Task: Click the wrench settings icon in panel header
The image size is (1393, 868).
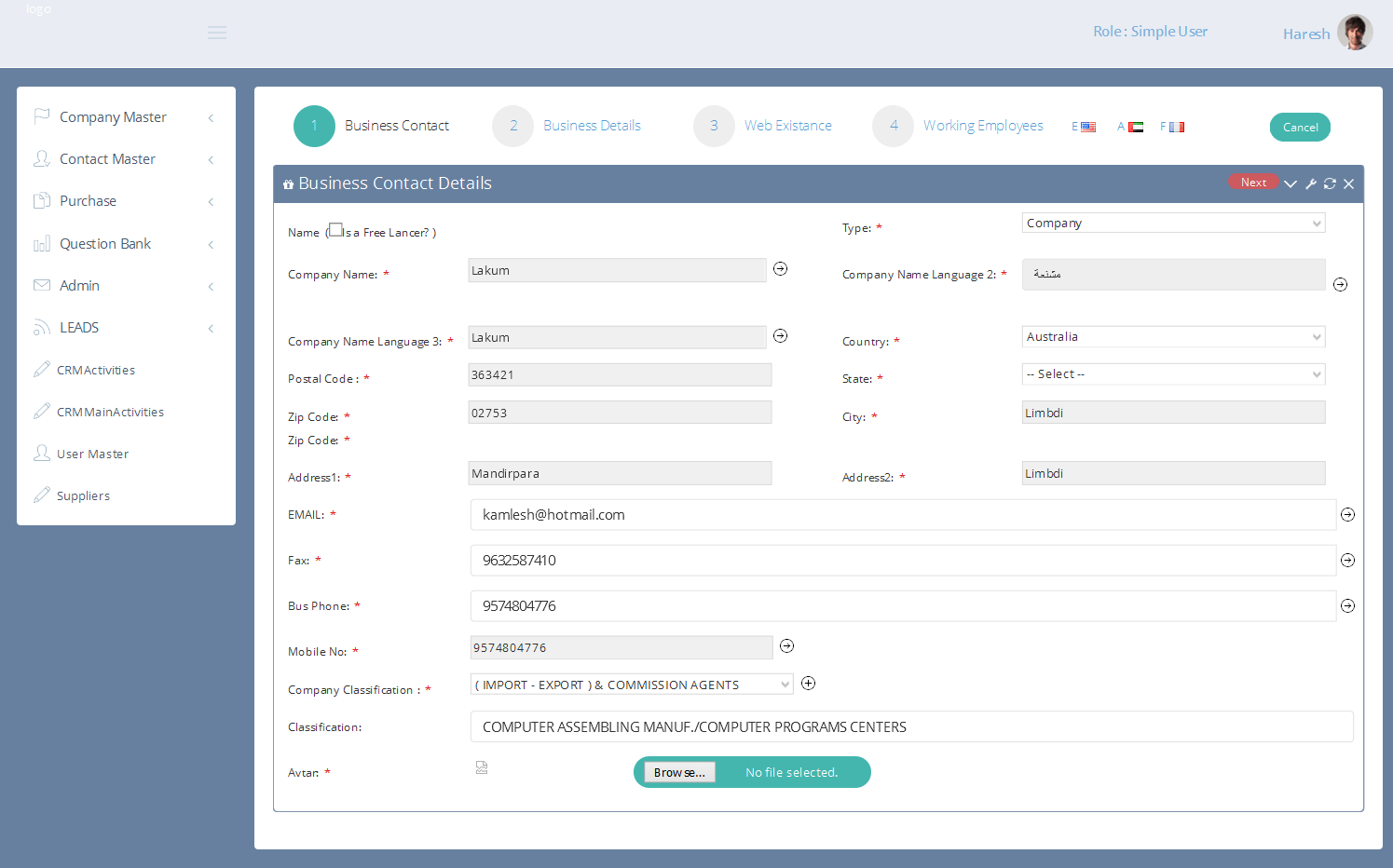Action: 1311,183
